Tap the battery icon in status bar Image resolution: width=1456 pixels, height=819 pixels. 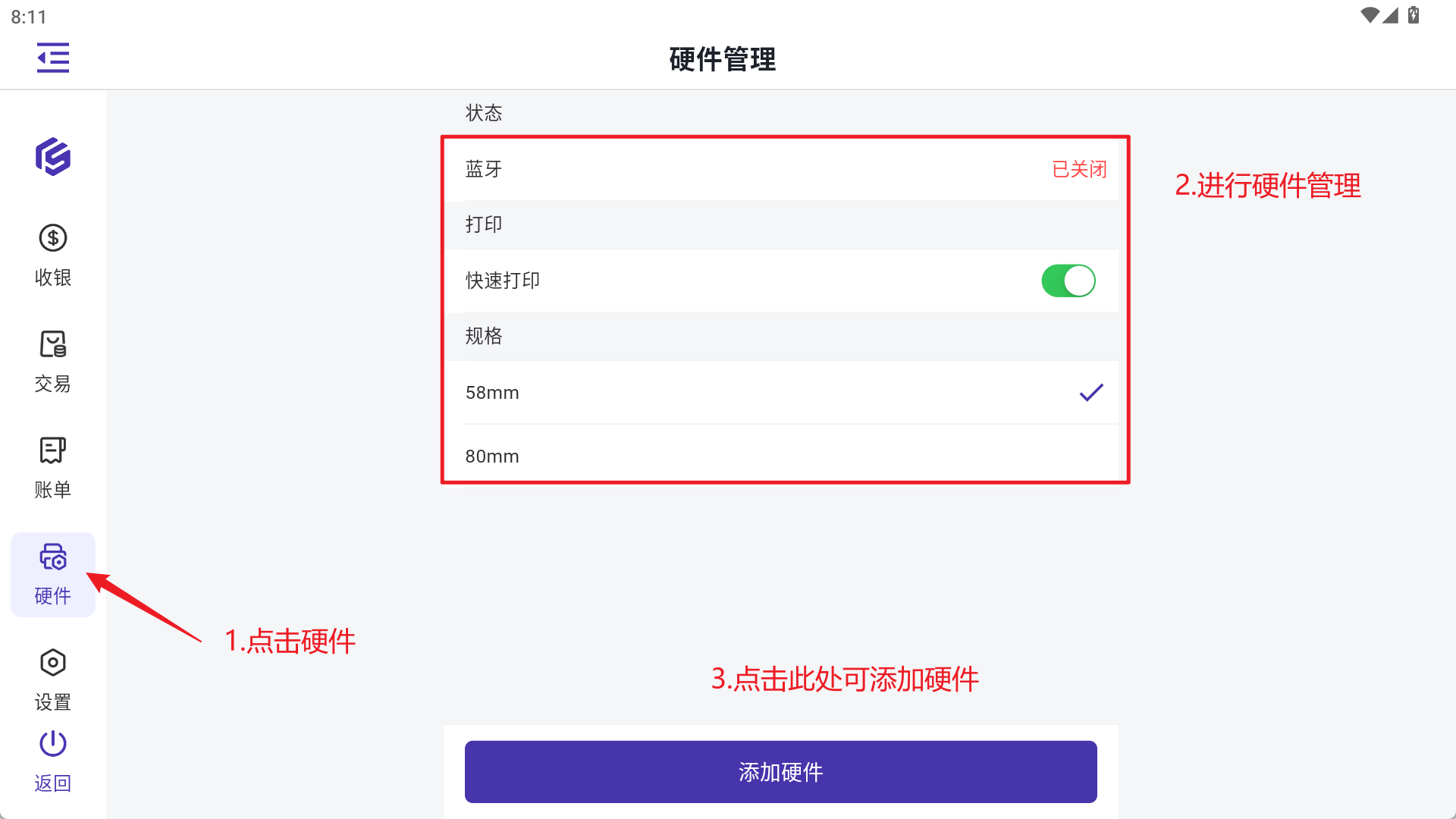tap(1414, 15)
